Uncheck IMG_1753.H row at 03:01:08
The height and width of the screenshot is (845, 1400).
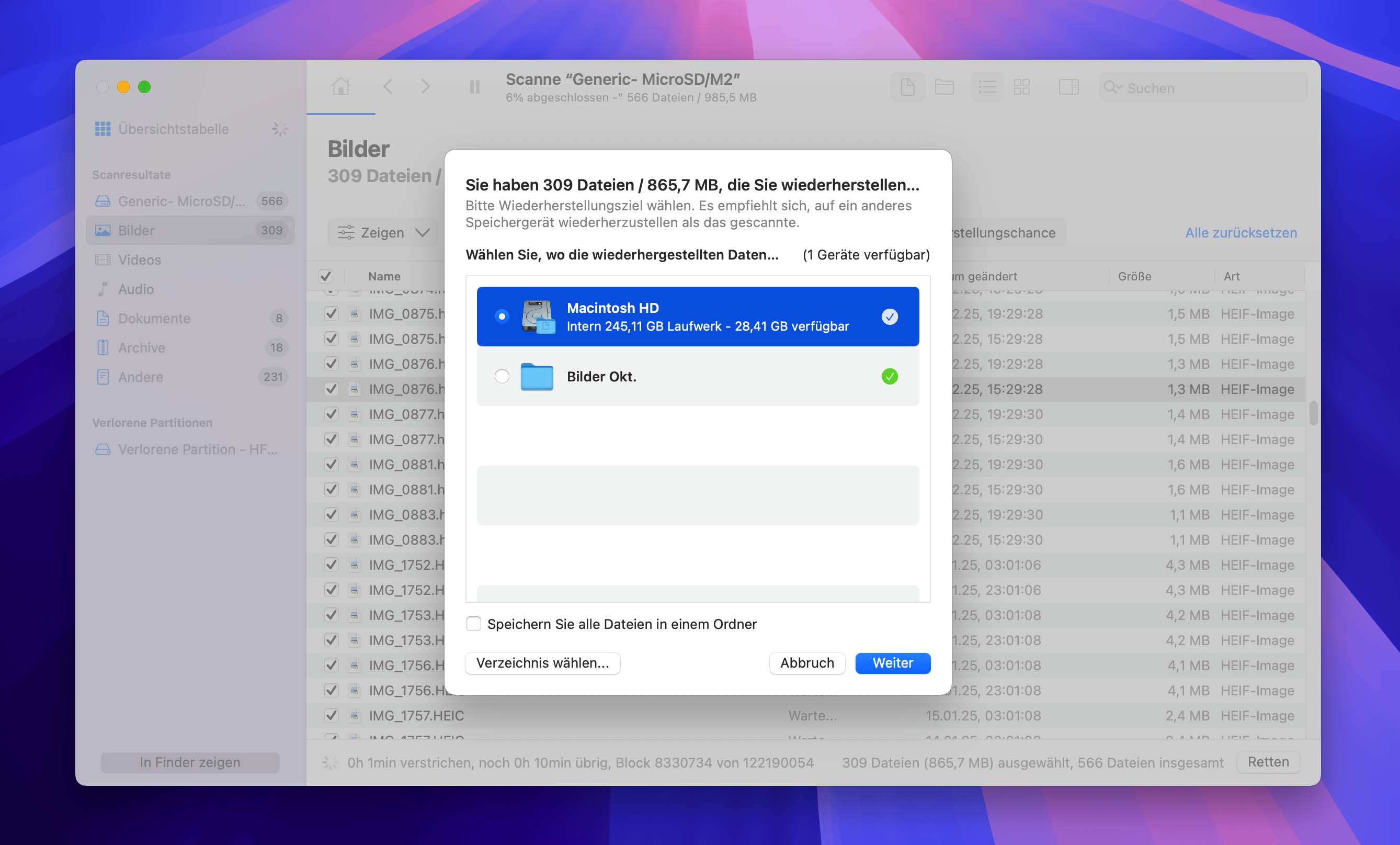pos(331,615)
